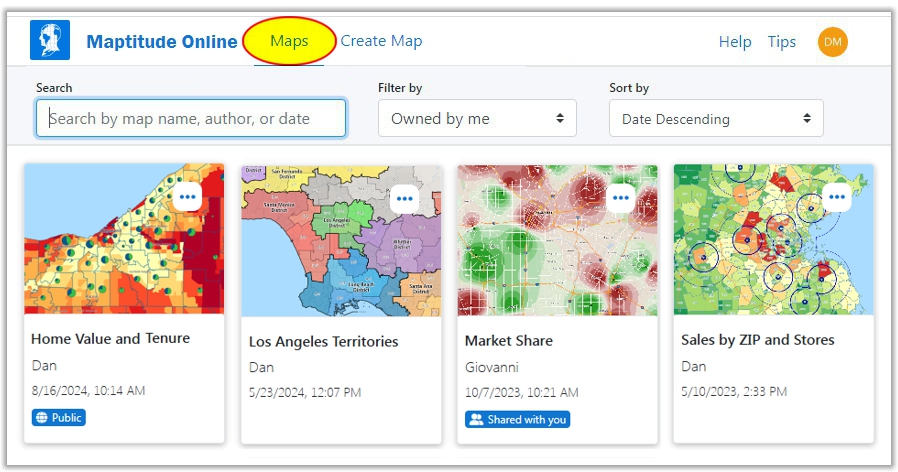Click the Maptitude Online title text
Screen dimensions: 898x472
(162, 42)
